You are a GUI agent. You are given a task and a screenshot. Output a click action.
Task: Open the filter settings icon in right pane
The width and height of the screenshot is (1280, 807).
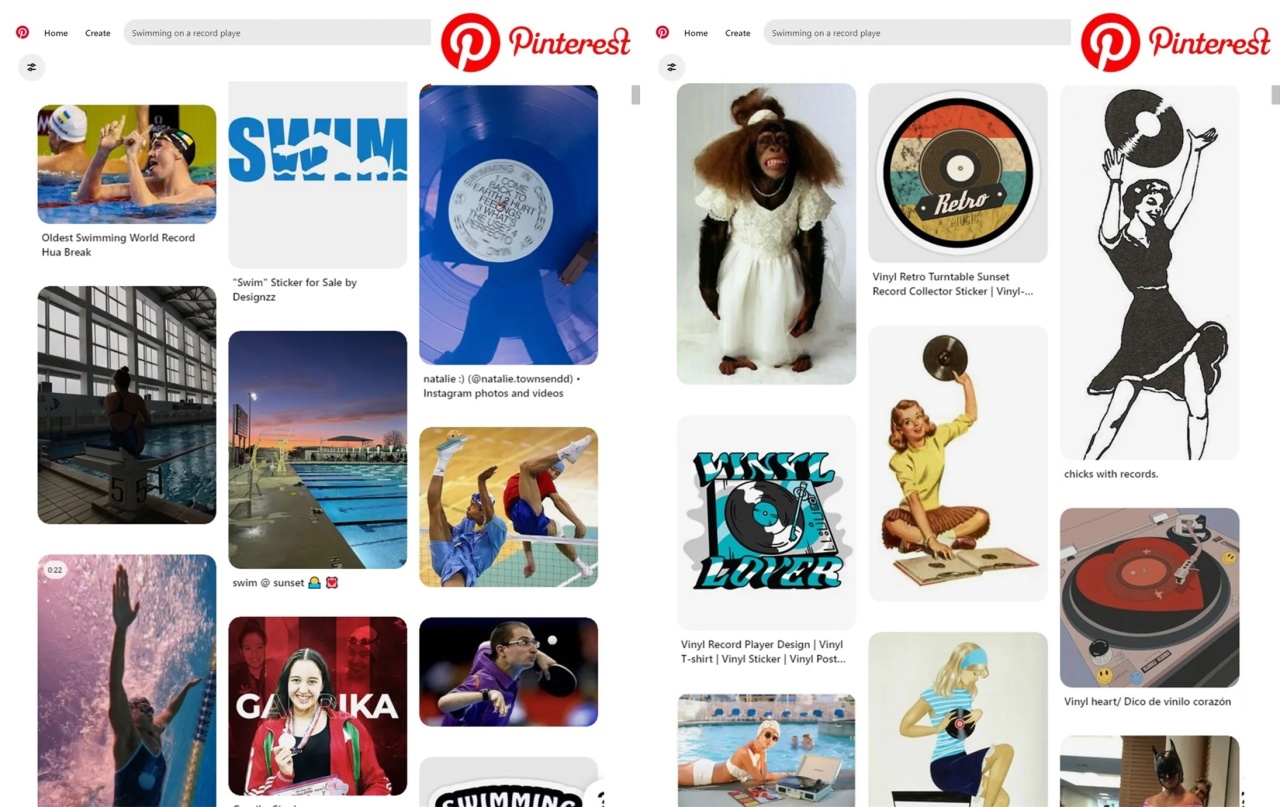(672, 67)
